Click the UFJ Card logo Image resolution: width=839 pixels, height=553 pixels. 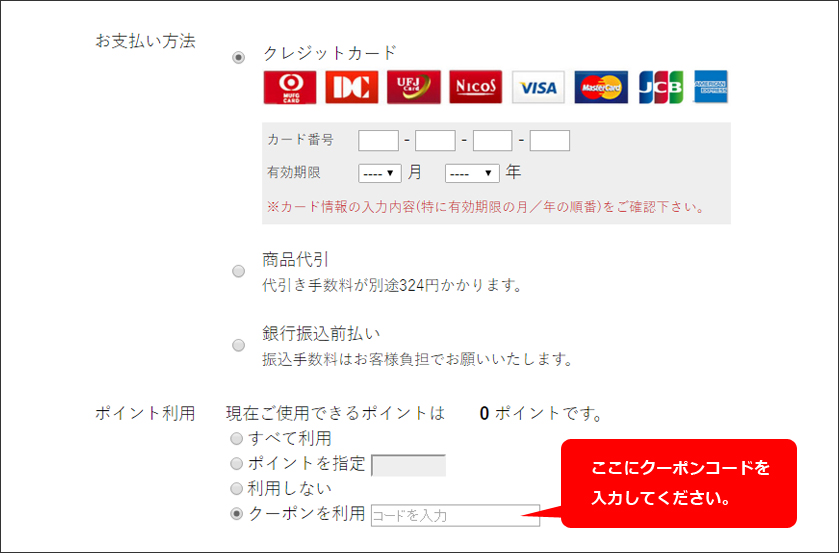click(x=414, y=87)
